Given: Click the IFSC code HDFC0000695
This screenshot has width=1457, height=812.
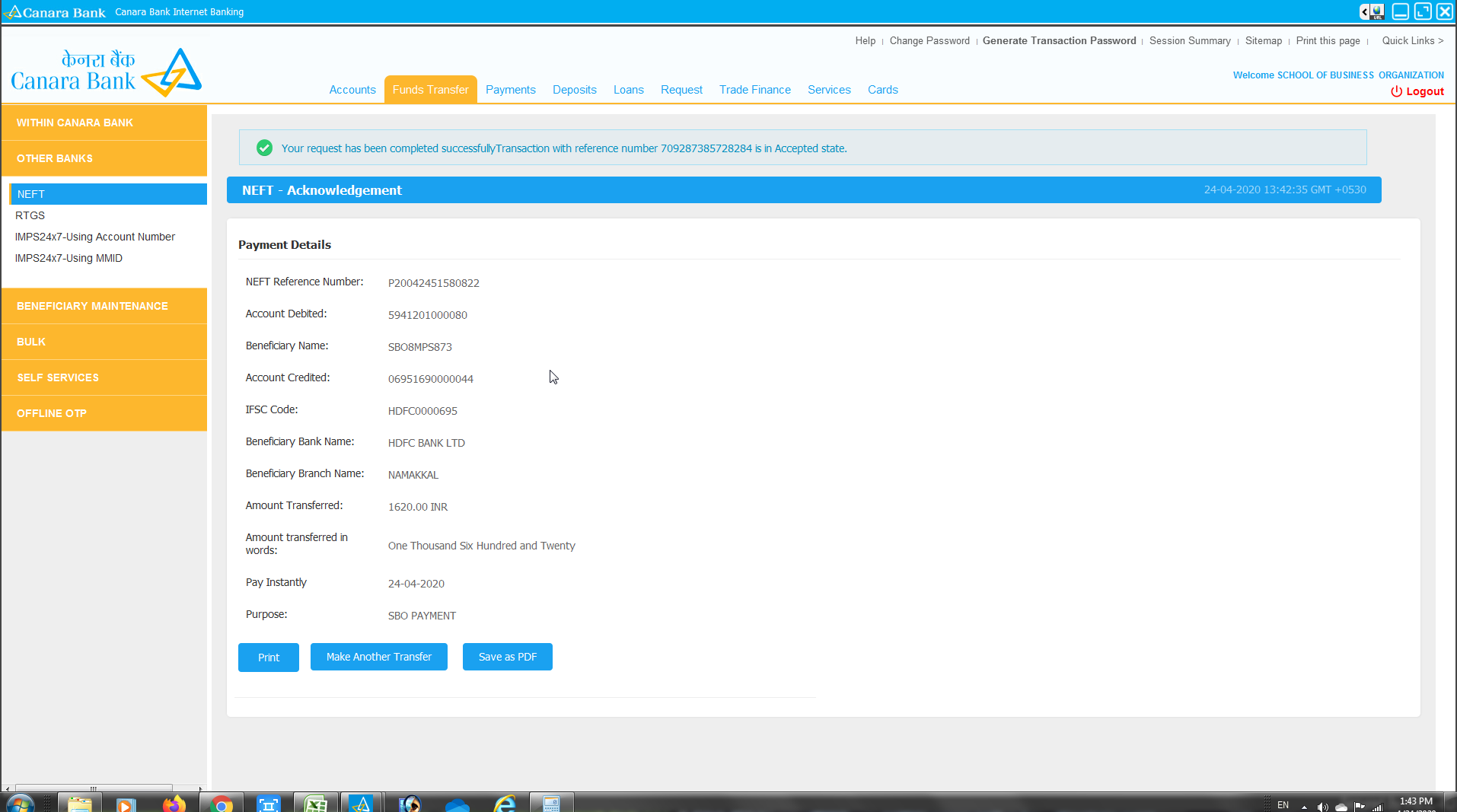Looking at the screenshot, I should [x=422, y=411].
